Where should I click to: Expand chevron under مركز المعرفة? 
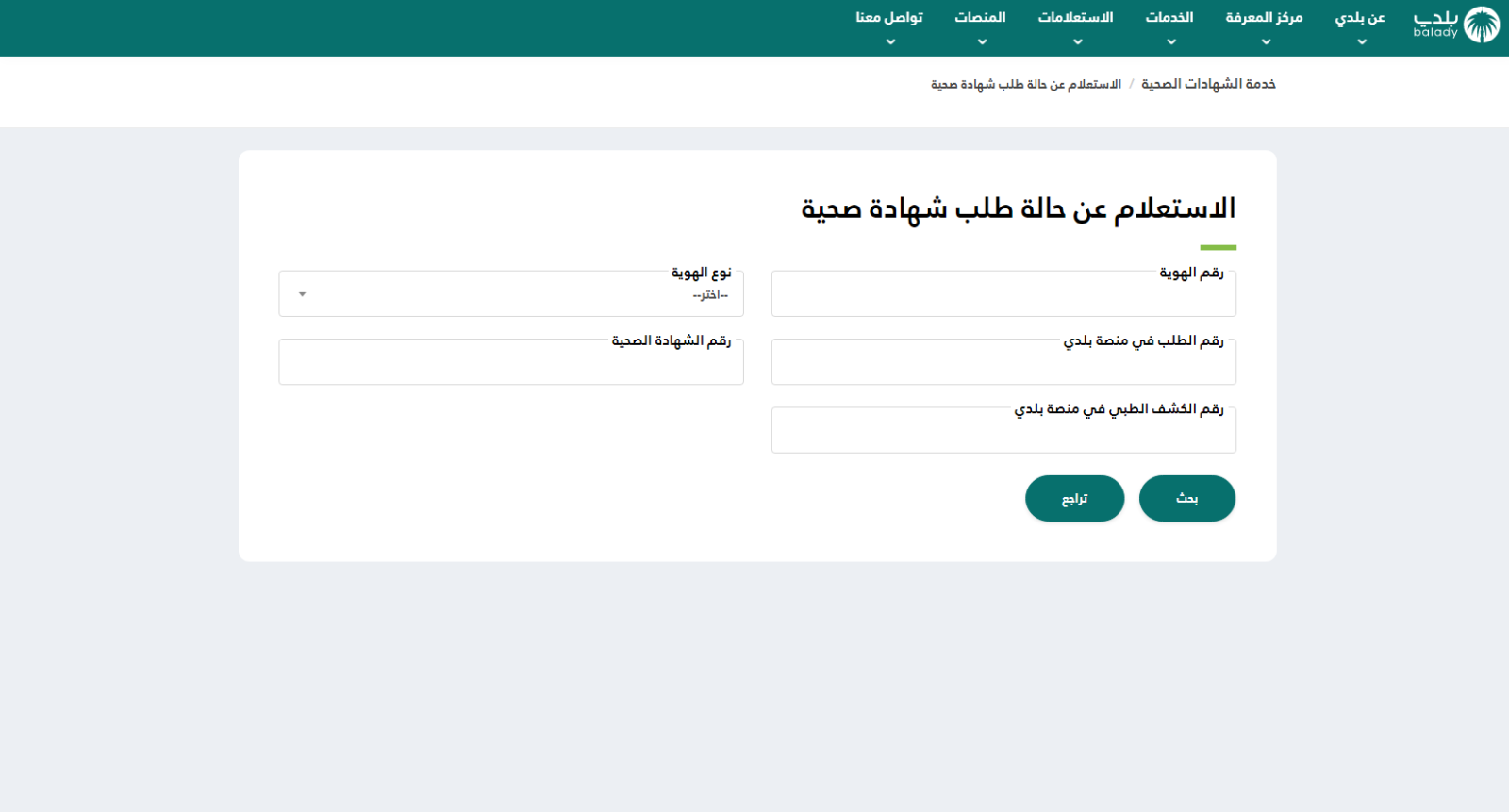[x=1266, y=41]
